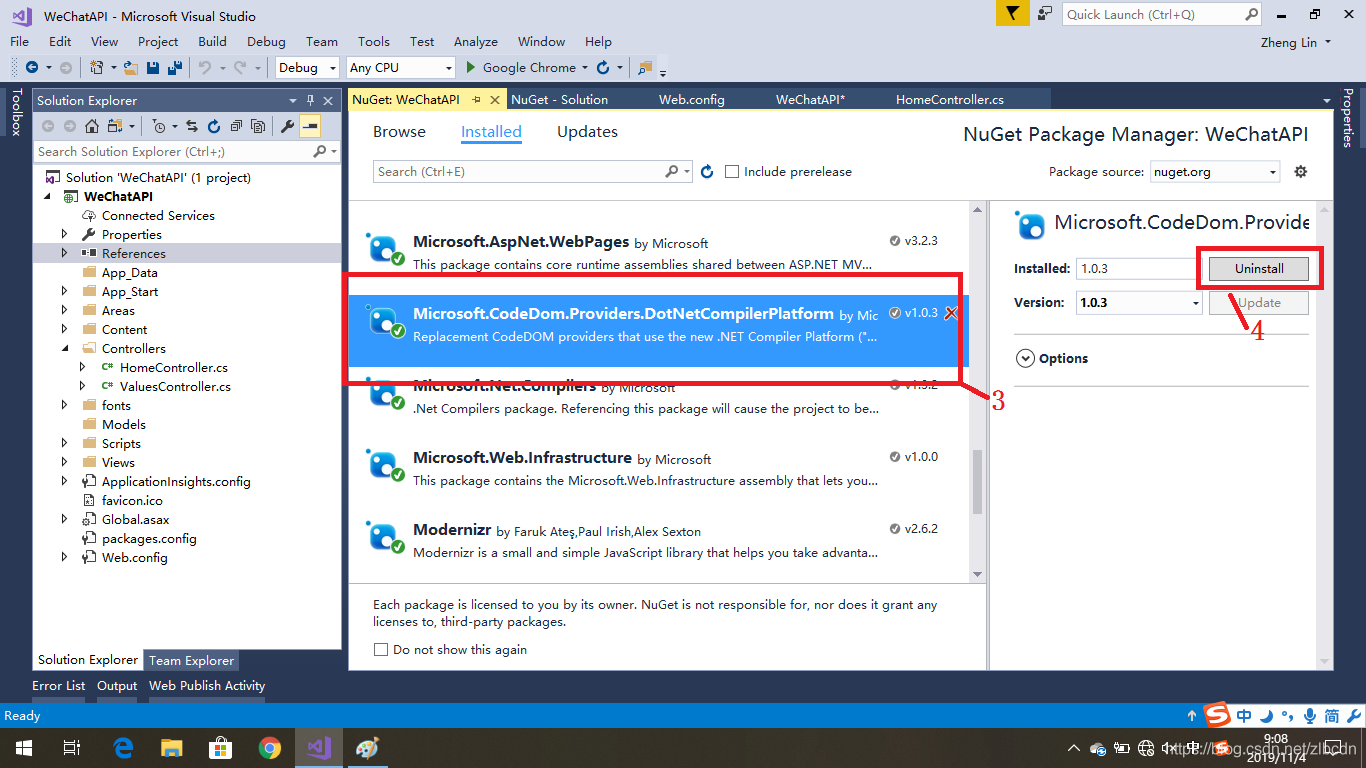Open the Build menu
The image size is (1366, 768).
pos(212,42)
